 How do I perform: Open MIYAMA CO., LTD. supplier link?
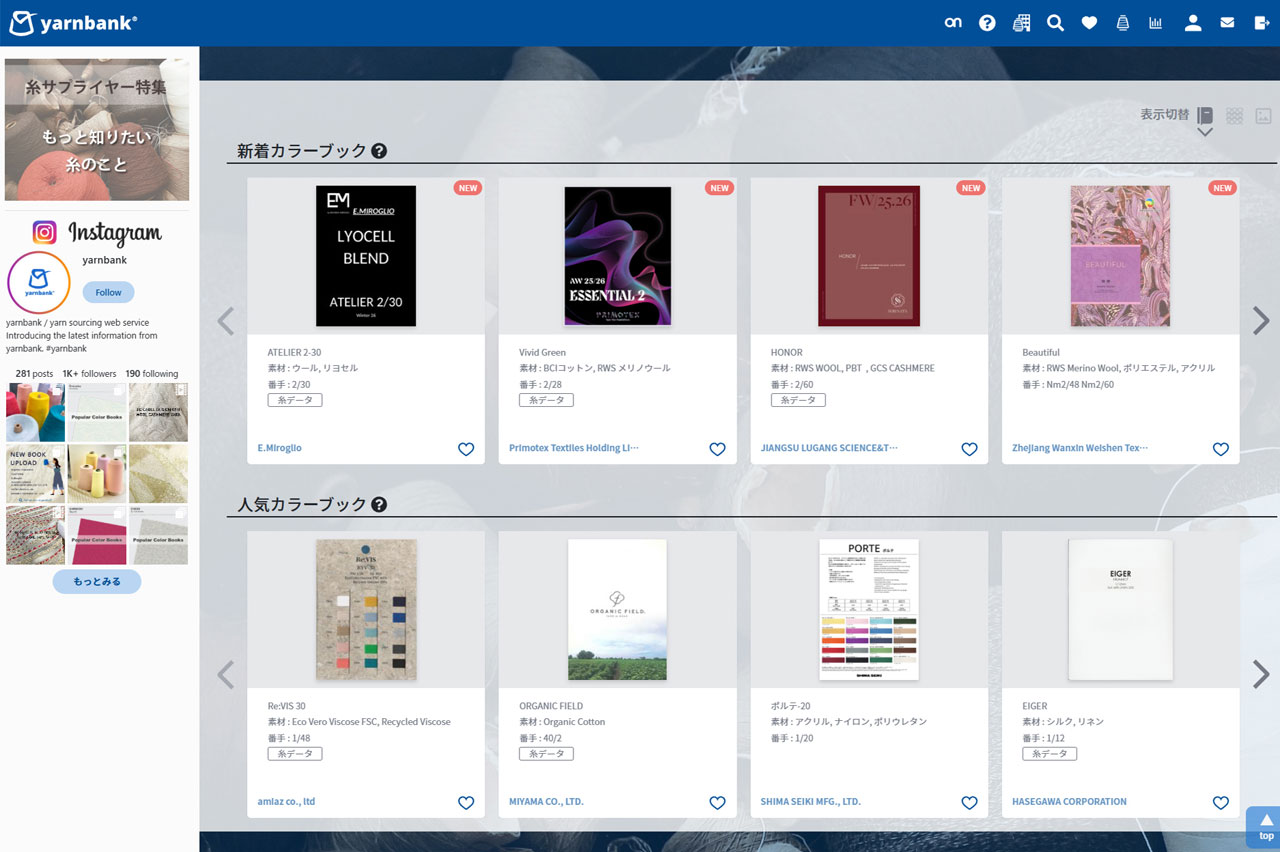click(x=546, y=801)
